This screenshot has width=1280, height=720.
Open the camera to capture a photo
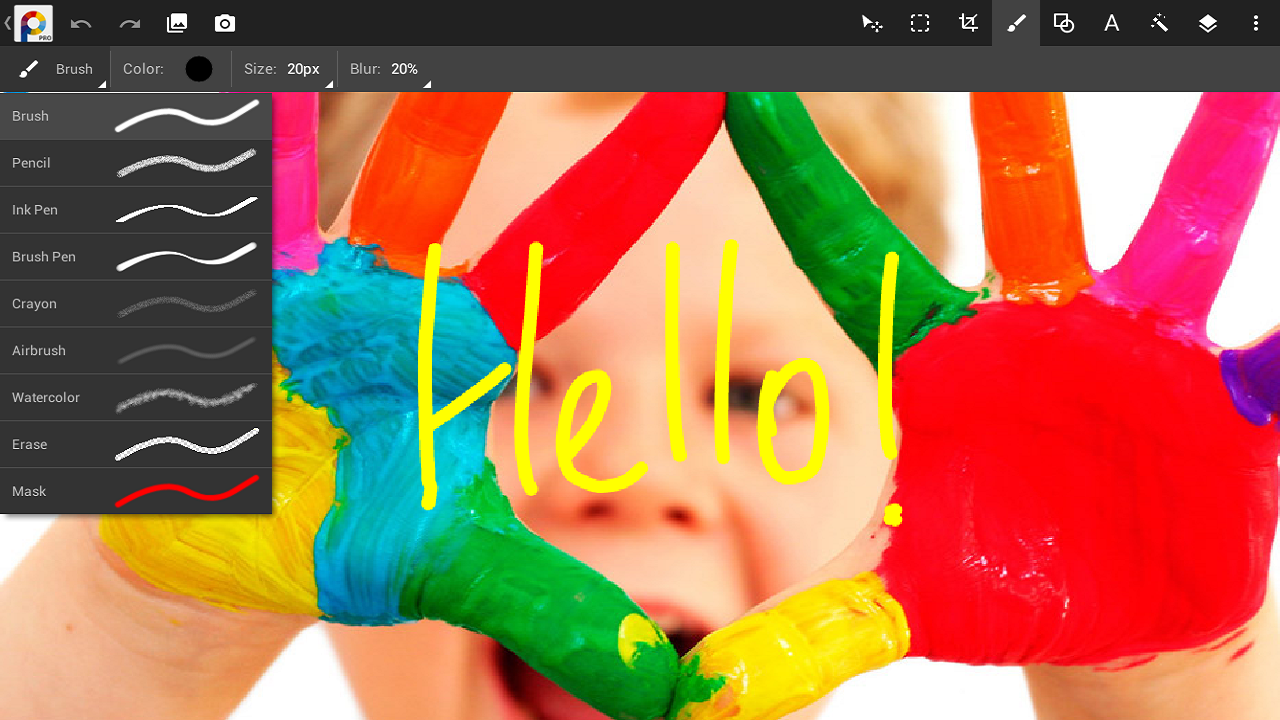pos(224,23)
